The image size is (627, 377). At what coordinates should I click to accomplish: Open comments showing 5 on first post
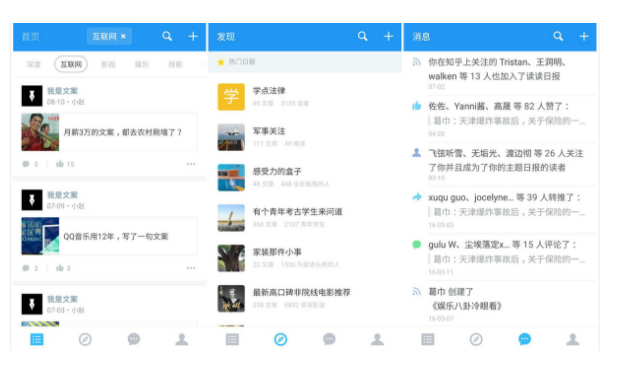(x=30, y=164)
